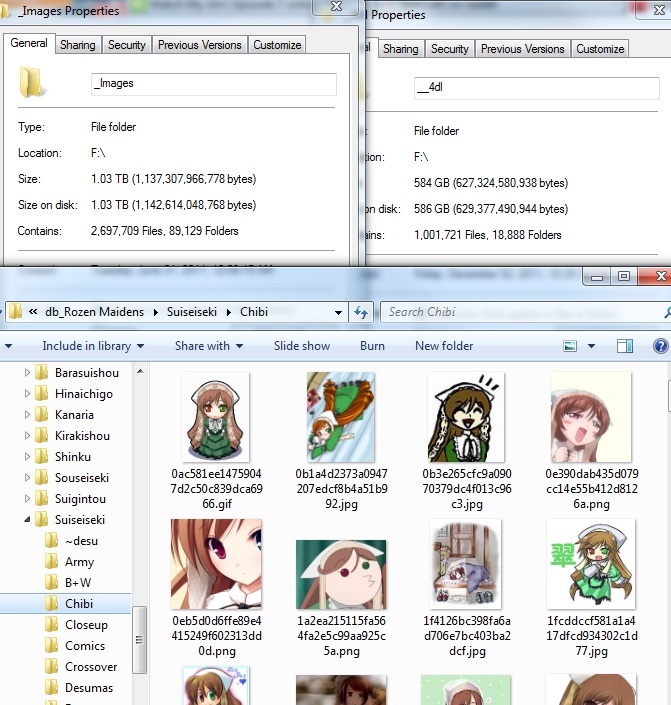Click the Help question mark icon

pos(660,346)
